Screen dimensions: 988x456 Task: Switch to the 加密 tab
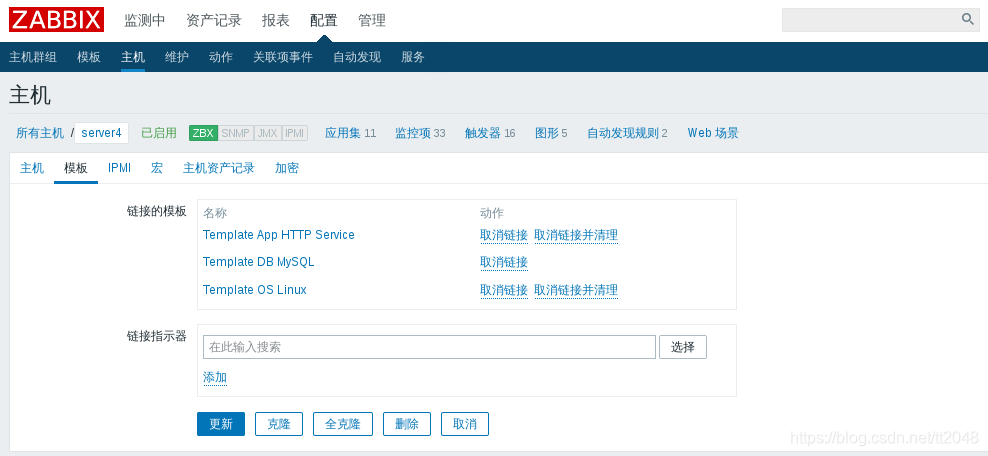(x=287, y=168)
